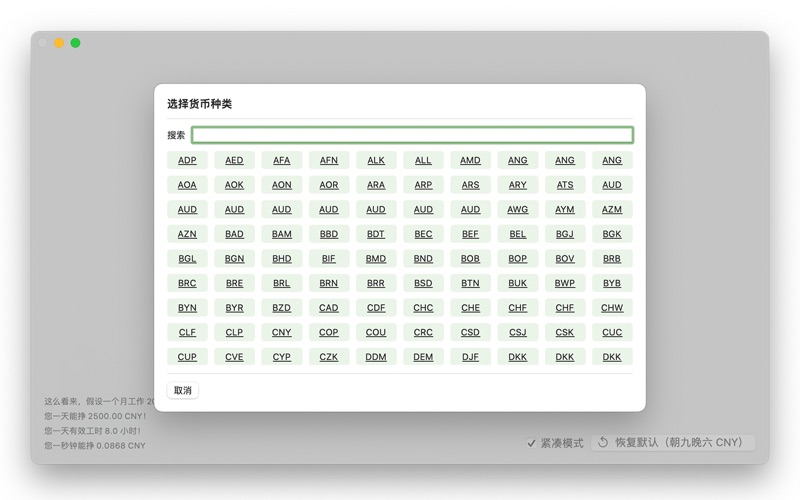Image resolution: width=800 pixels, height=500 pixels.
Task: Select the CNY currency
Action: 282,332
